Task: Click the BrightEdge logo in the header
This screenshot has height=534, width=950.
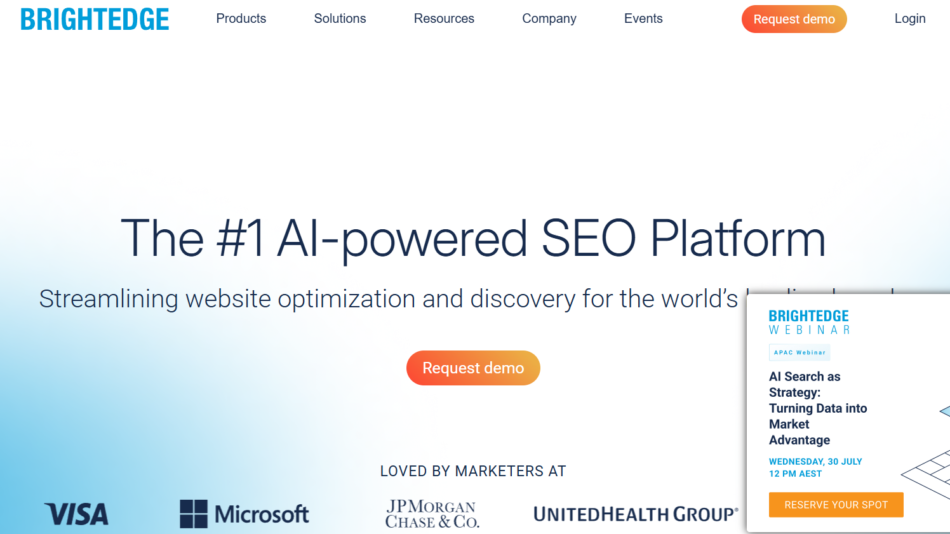Action: point(95,19)
